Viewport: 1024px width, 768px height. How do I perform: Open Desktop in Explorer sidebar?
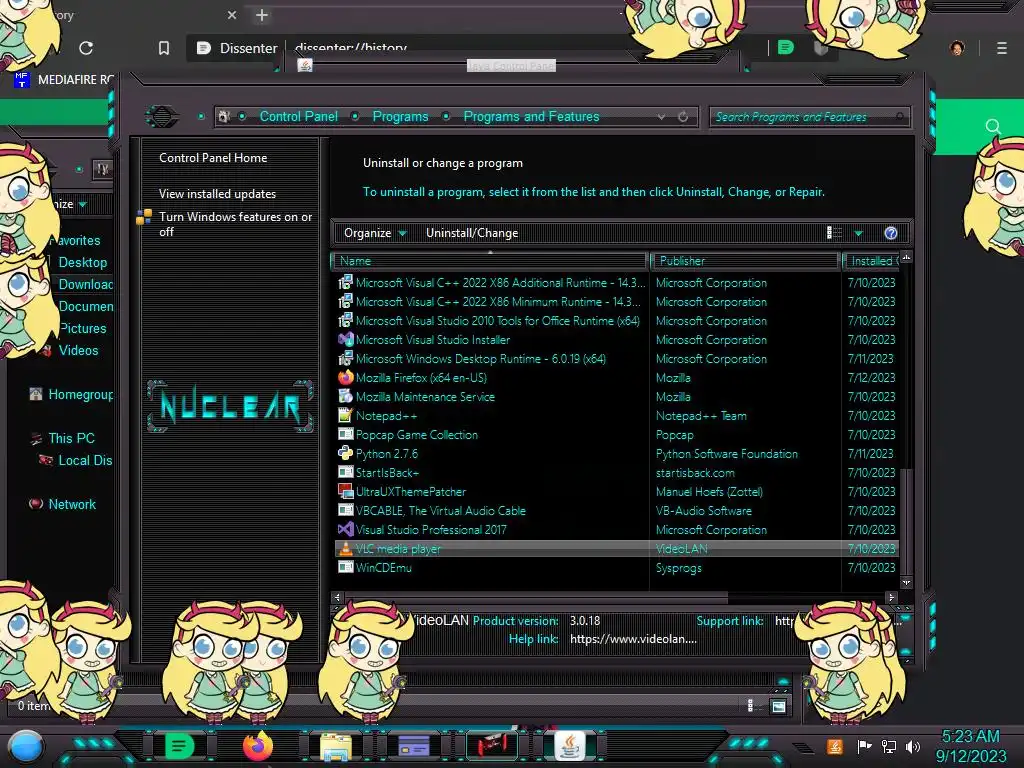pyautogui.click(x=82, y=263)
